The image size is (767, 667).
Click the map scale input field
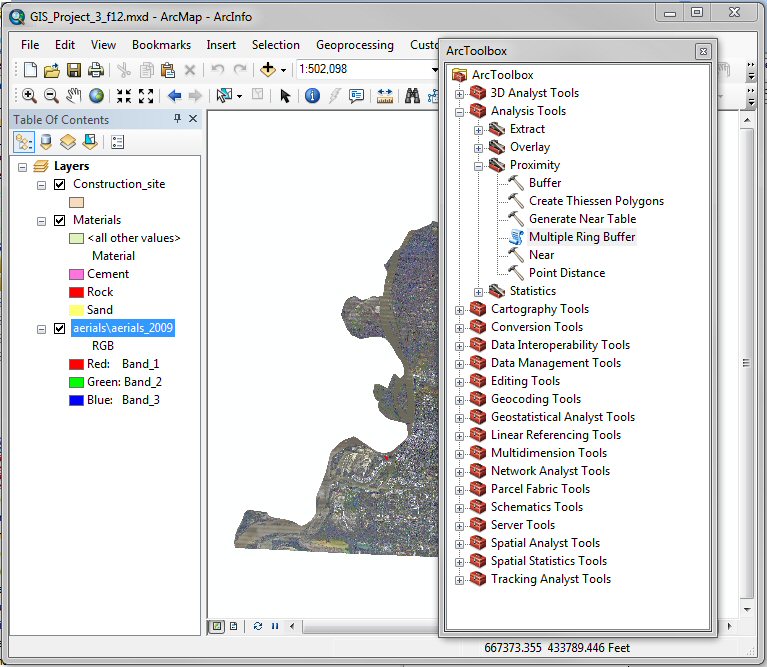click(x=363, y=69)
